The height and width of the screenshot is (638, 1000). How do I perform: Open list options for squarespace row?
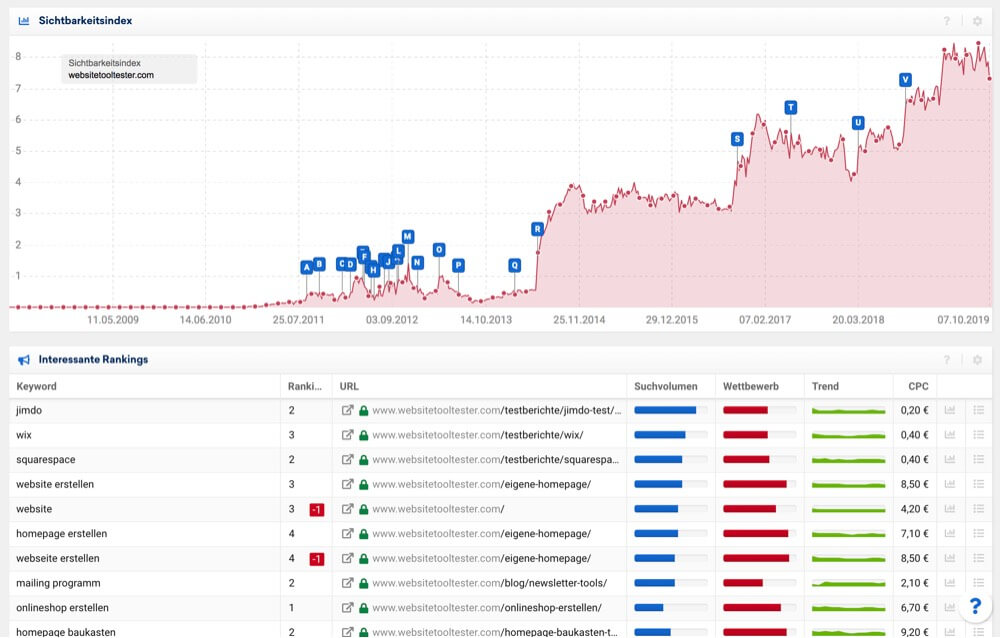tap(979, 459)
